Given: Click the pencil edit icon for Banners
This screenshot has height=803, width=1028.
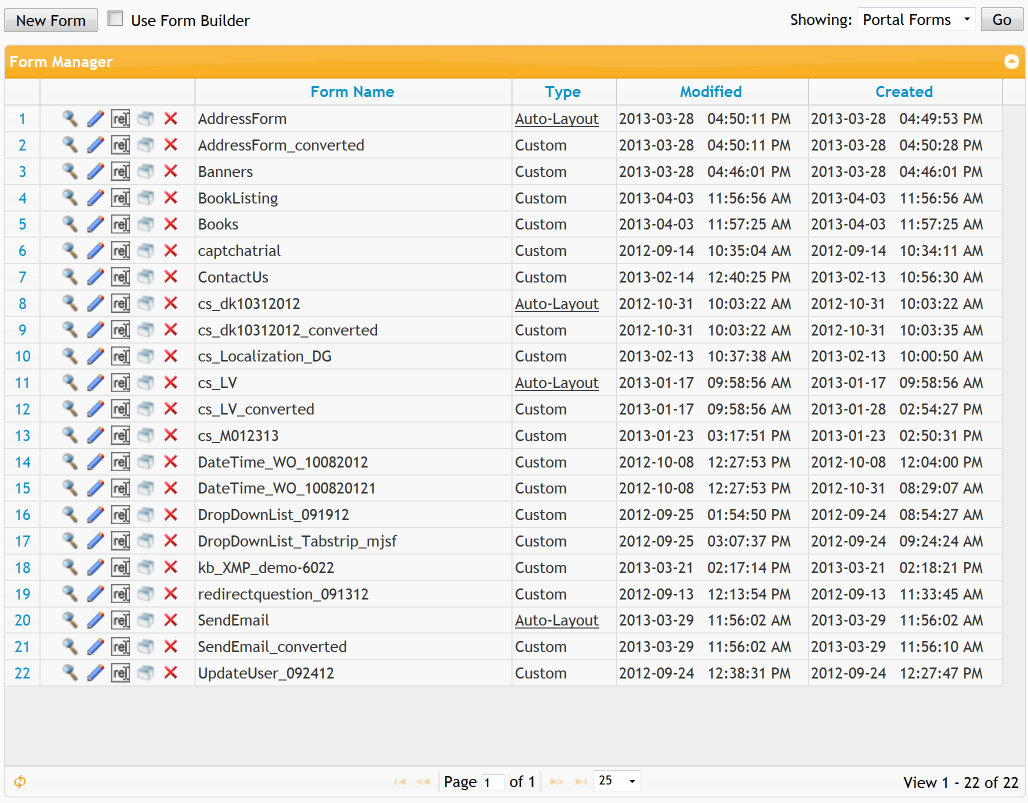Looking at the screenshot, I should click(x=95, y=172).
